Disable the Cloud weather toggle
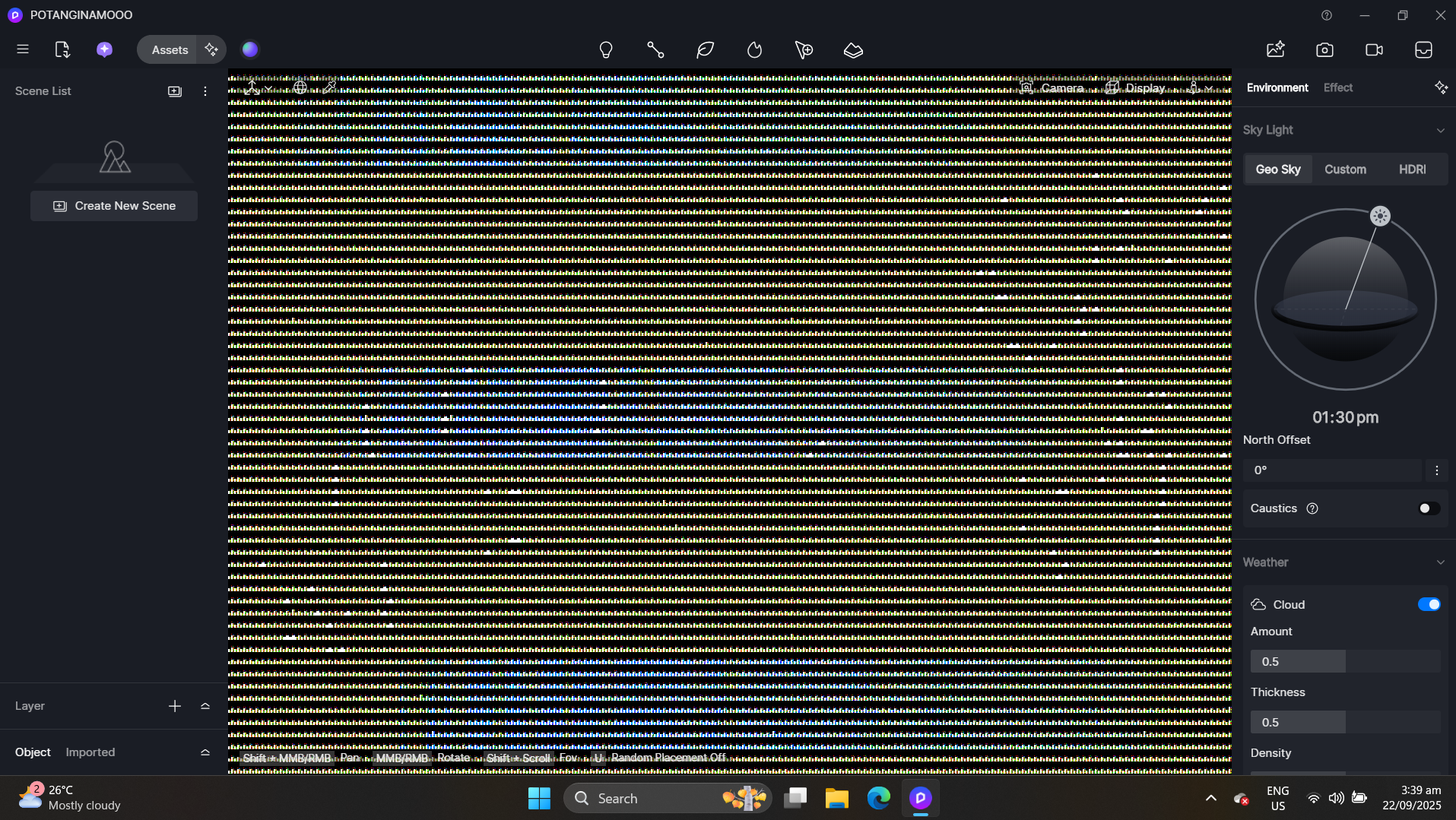 pos(1430,604)
